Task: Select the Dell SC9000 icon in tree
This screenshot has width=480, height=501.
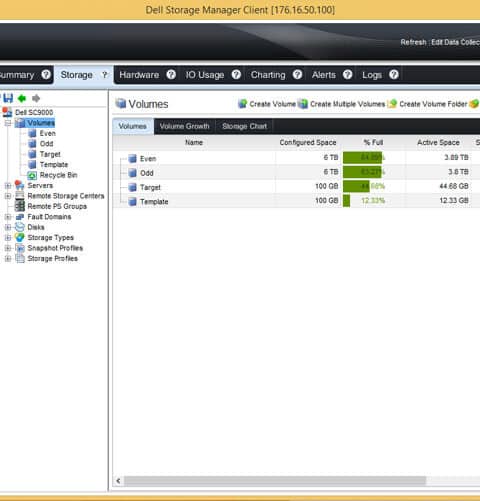Action: [x=7, y=112]
